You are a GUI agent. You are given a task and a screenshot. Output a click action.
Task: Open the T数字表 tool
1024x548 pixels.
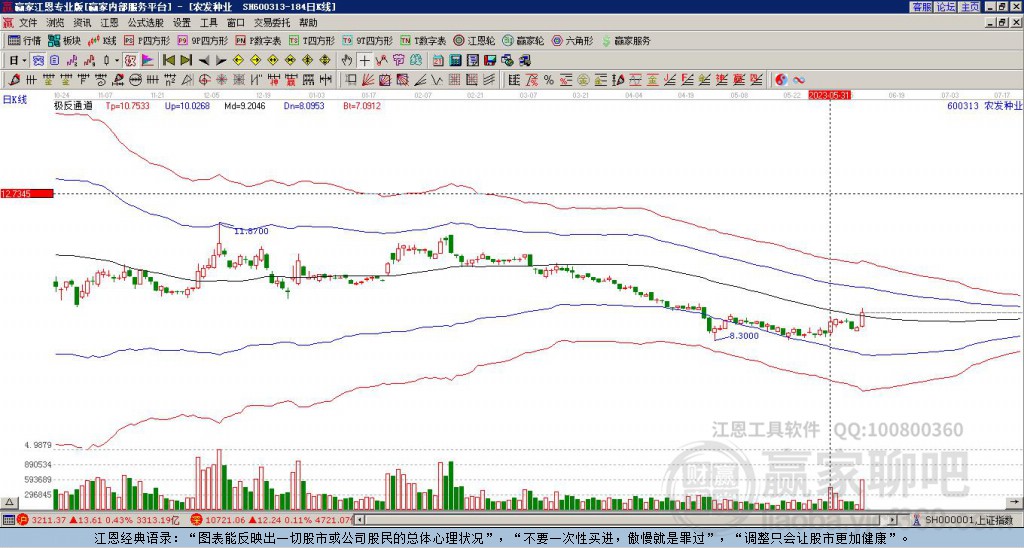pyautogui.click(x=423, y=40)
